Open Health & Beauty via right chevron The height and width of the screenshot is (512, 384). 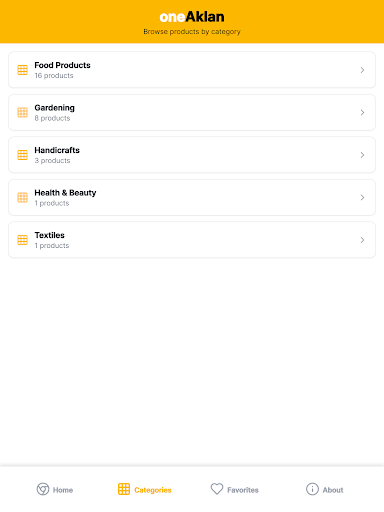362,198
